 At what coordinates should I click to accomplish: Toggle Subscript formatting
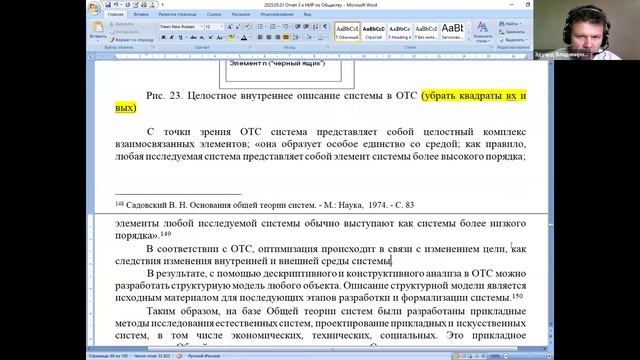tap(202, 37)
